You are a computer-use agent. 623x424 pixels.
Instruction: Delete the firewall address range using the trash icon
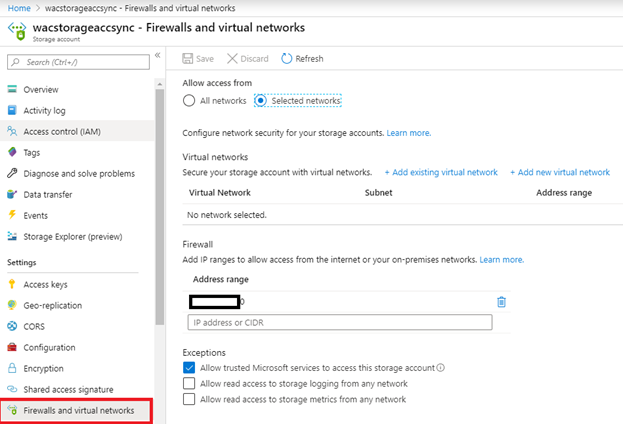tap(501, 302)
